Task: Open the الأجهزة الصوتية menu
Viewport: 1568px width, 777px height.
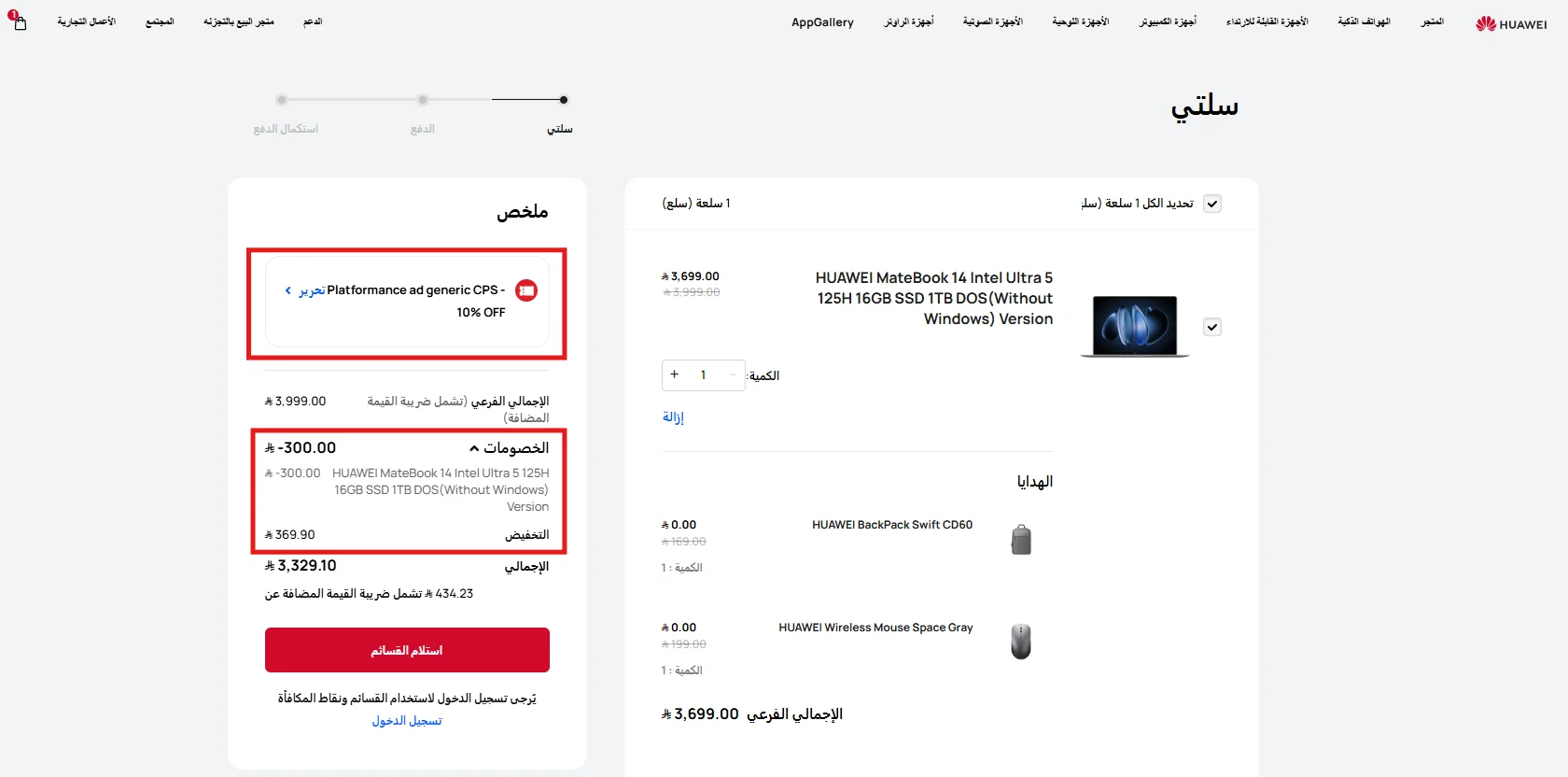Action: [x=992, y=21]
